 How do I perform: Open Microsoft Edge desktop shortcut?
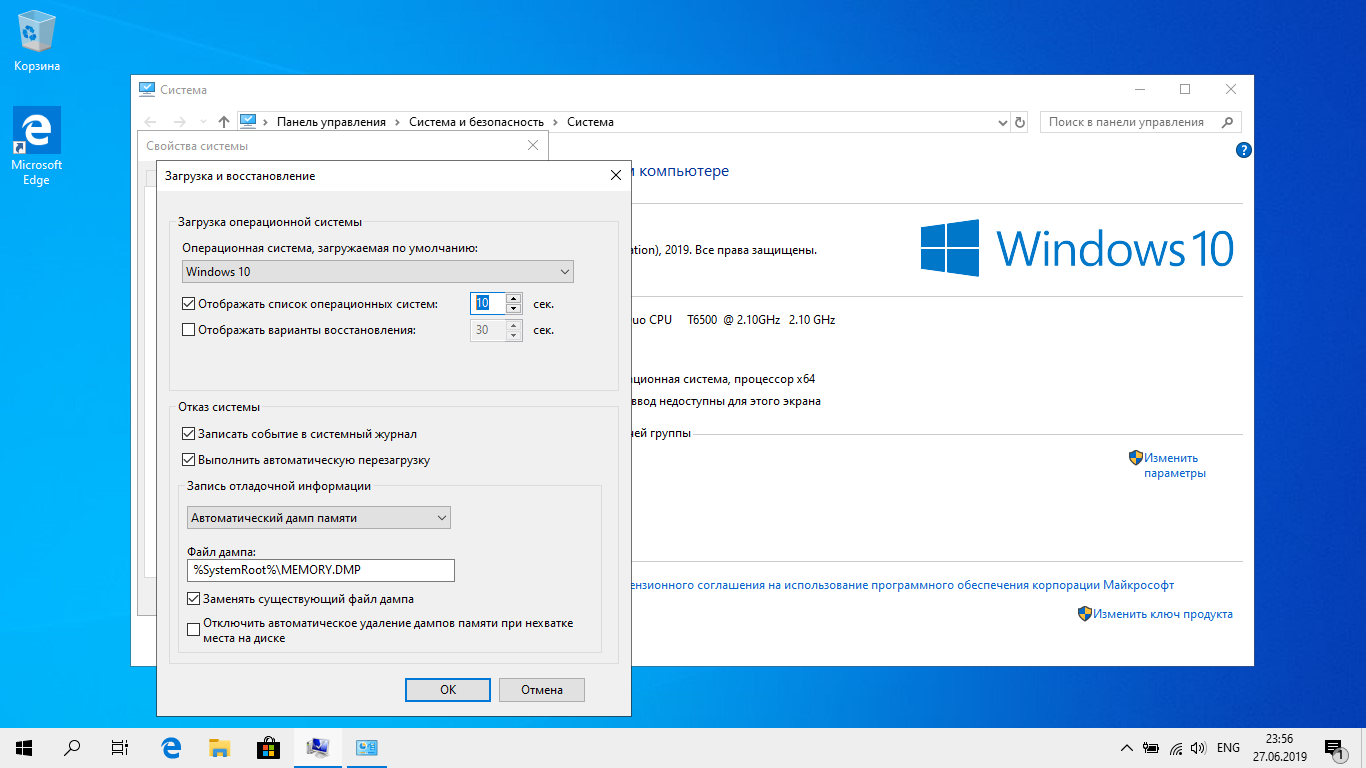(x=36, y=145)
